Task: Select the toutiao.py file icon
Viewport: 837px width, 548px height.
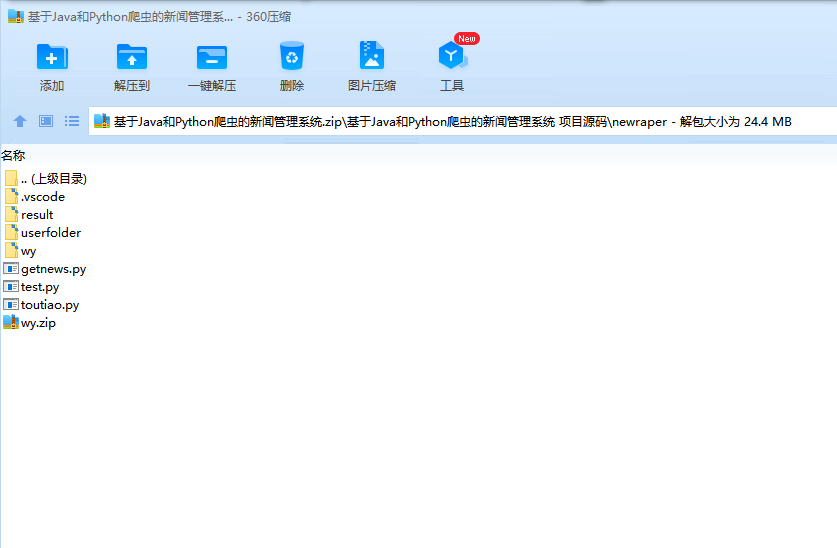Action: [x=11, y=305]
